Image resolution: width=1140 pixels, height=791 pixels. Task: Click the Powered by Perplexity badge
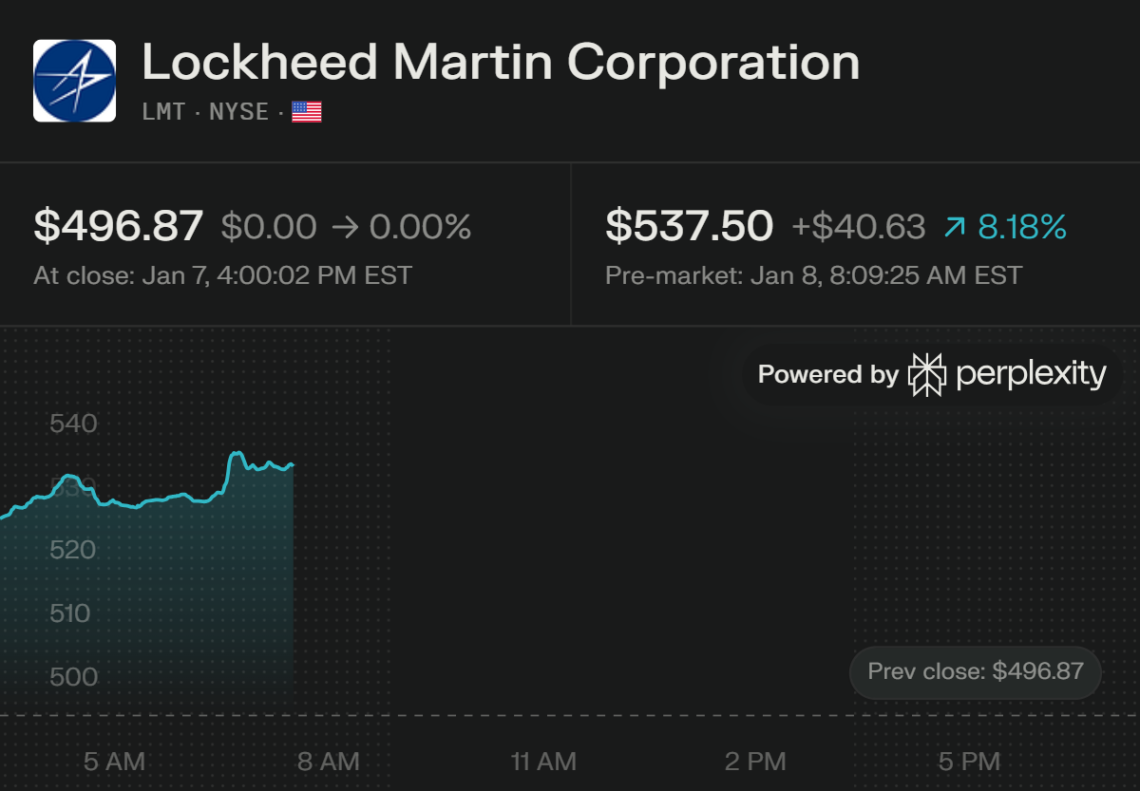[932, 375]
